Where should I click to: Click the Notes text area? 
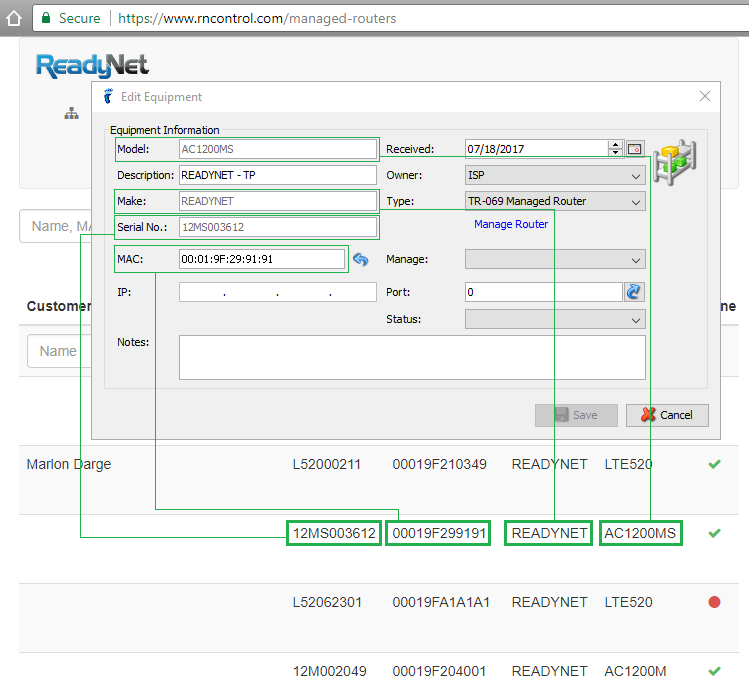point(412,357)
